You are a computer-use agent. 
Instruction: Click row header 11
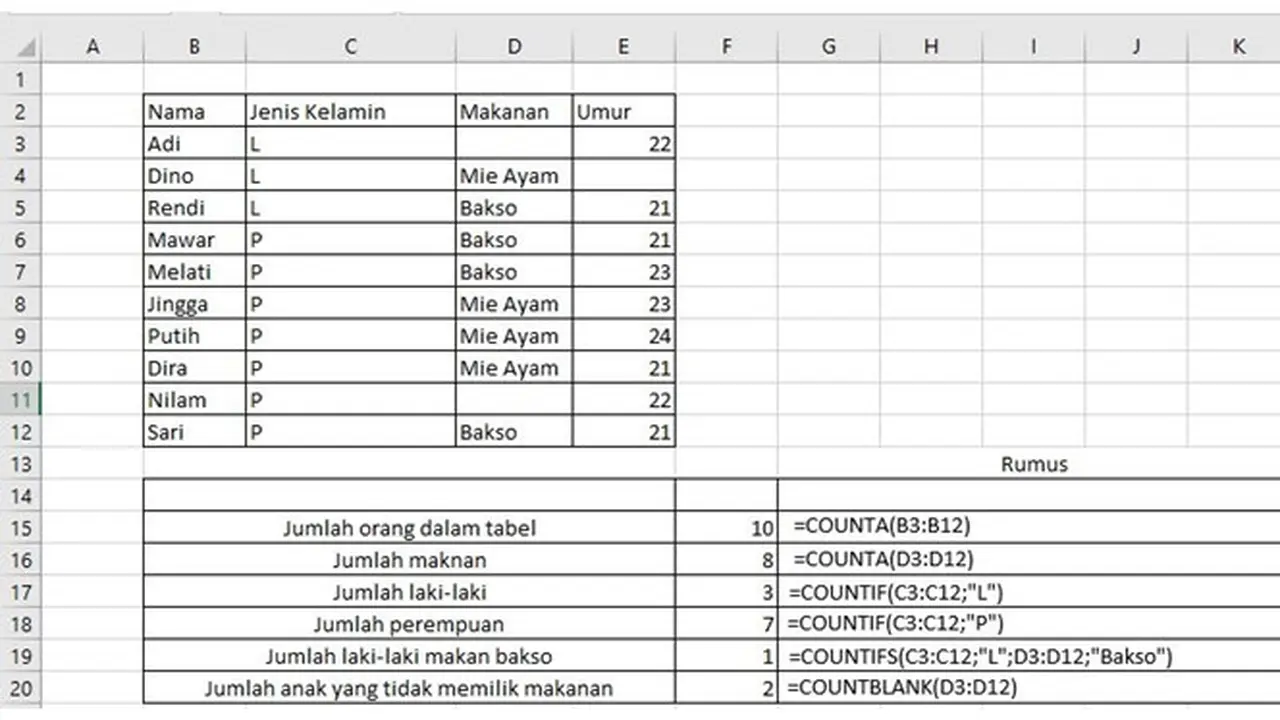coord(20,400)
